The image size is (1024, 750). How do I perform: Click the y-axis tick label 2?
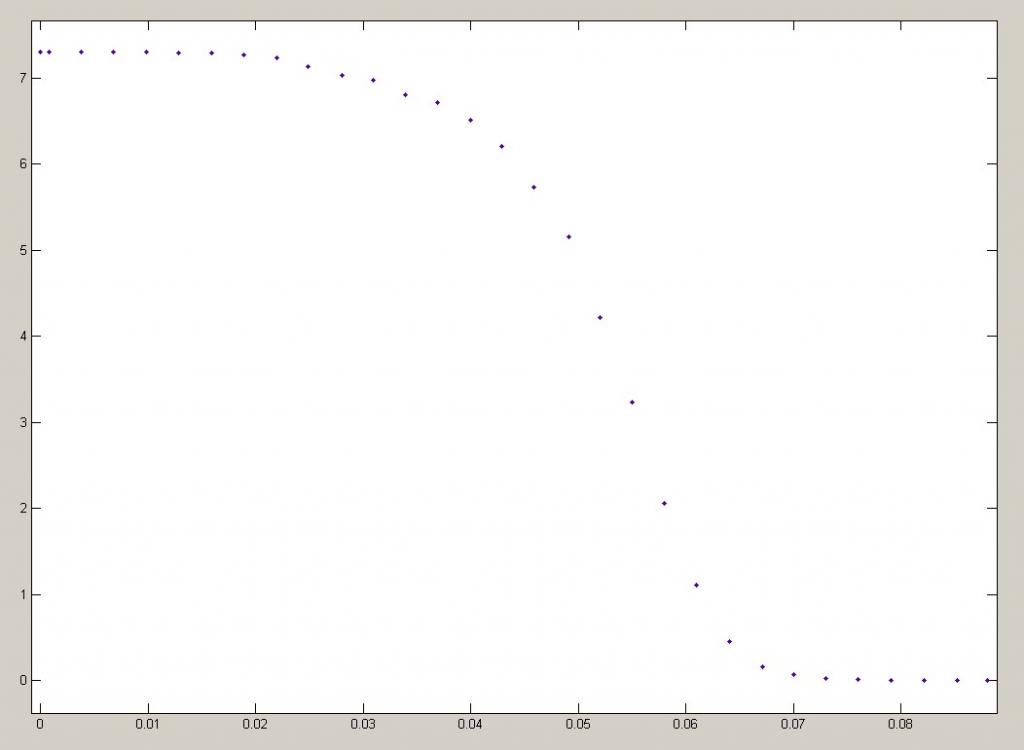[22, 508]
